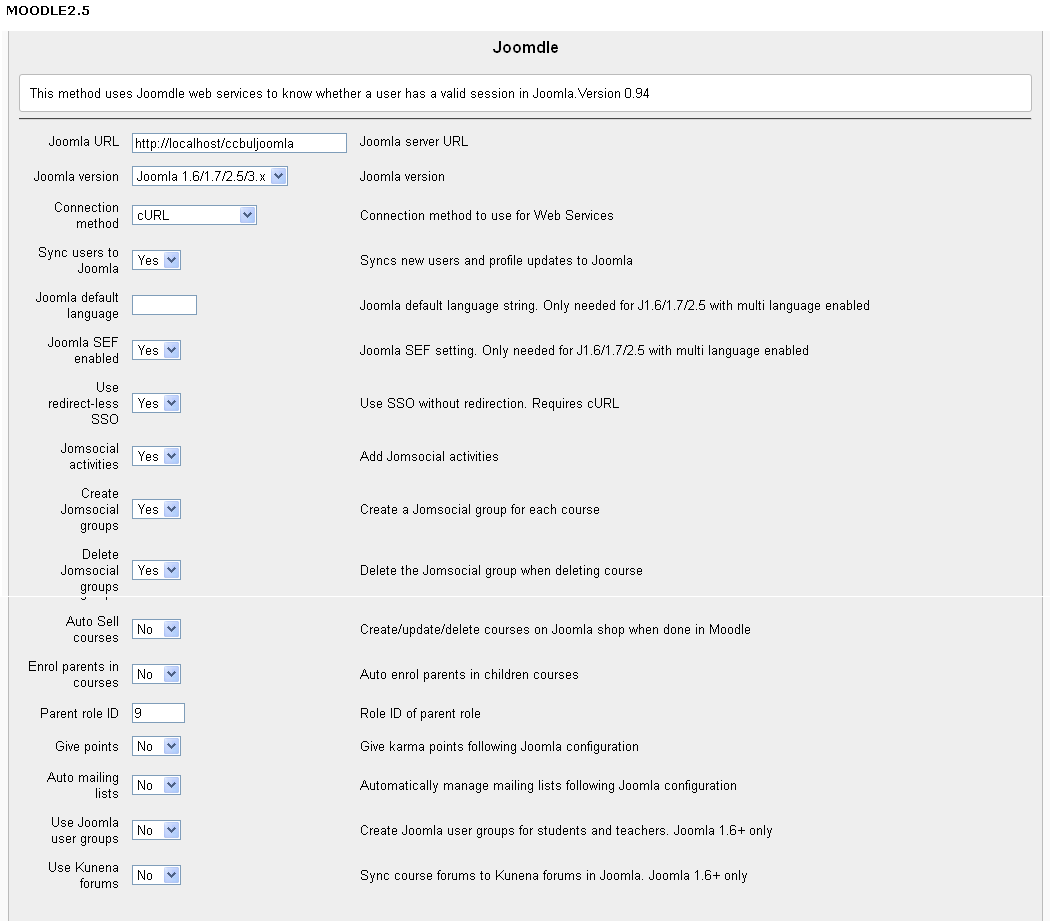Open the Use Kunena forums dropdown
Image resolution: width=1050 pixels, height=922 pixels.
(156, 875)
